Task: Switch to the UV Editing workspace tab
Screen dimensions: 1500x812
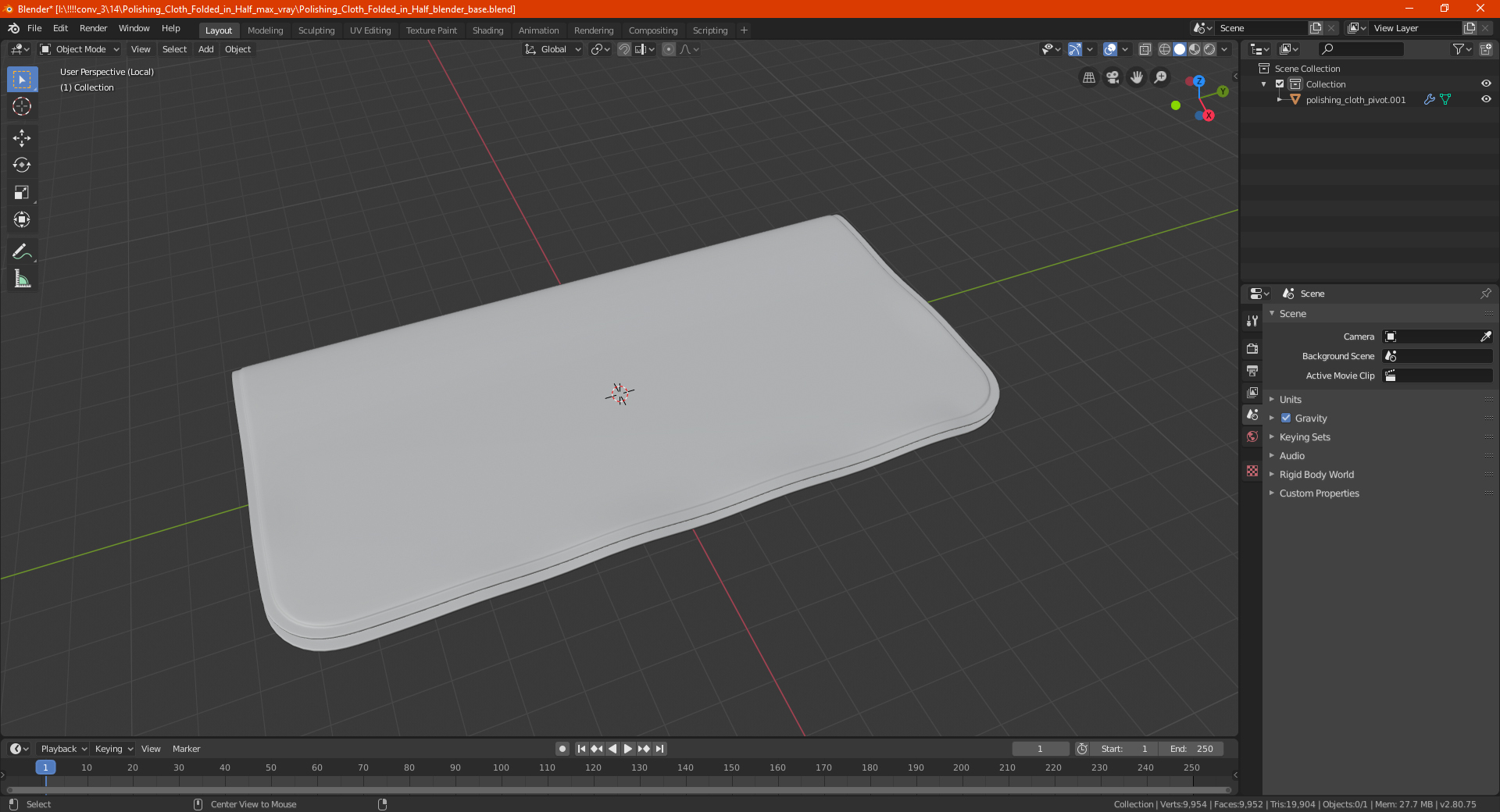Action: (370, 30)
